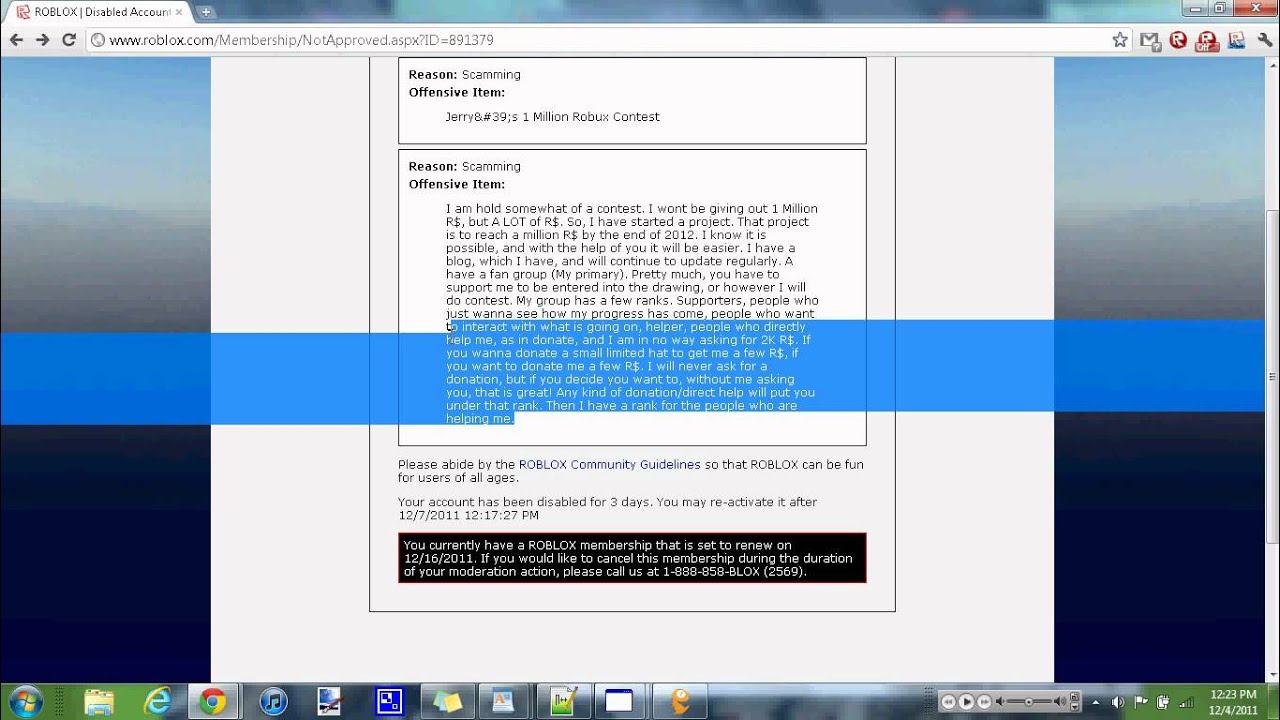Click the red round ROBLOX extension icon
This screenshot has width=1280, height=720.
pos(1178,40)
